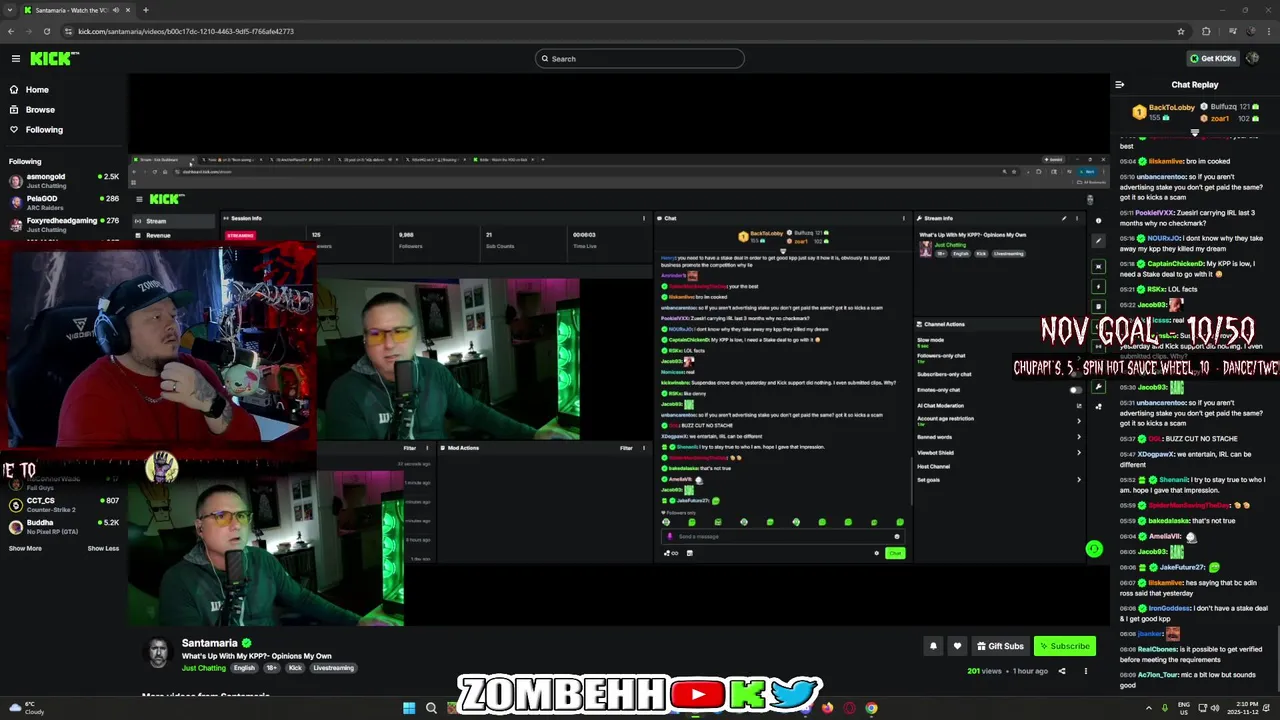Click the Just Chatting category link

click(204, 668)
